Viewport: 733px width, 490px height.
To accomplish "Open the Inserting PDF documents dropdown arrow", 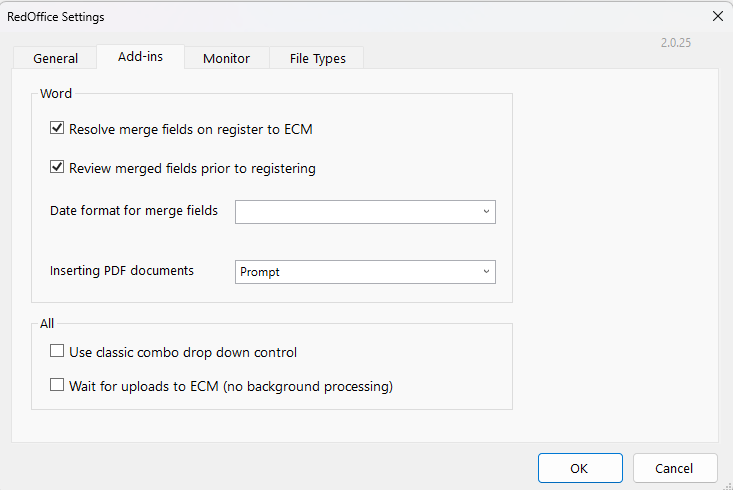I will click(x=486, y=272).
